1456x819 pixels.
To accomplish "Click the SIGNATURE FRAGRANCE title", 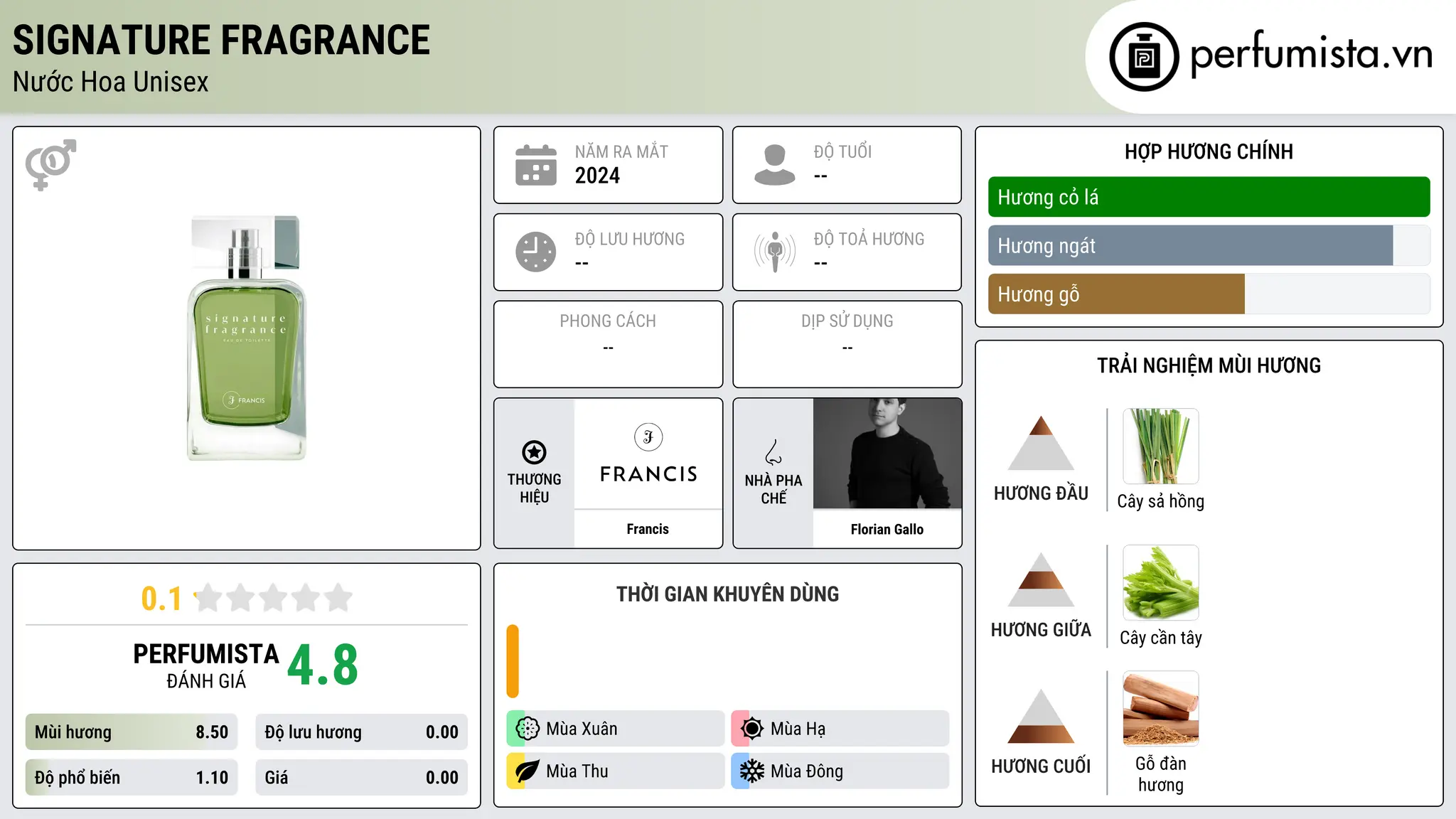I will (221, 40).
